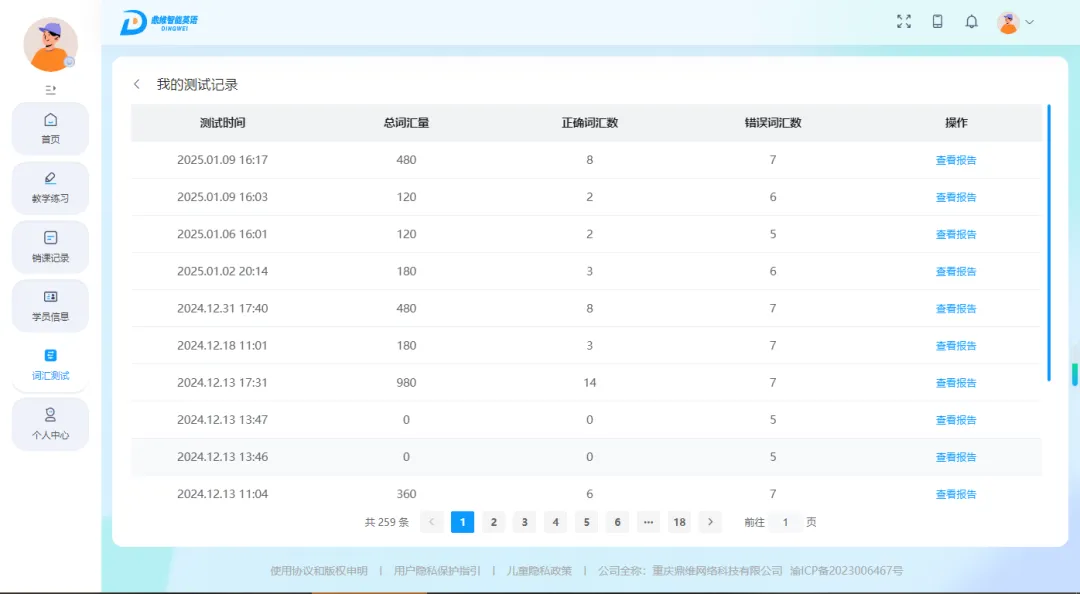Click the 首页 home icon in sidebar
Image resolution: width=1080 pixels, height=594 pixels.
[50, 128]
